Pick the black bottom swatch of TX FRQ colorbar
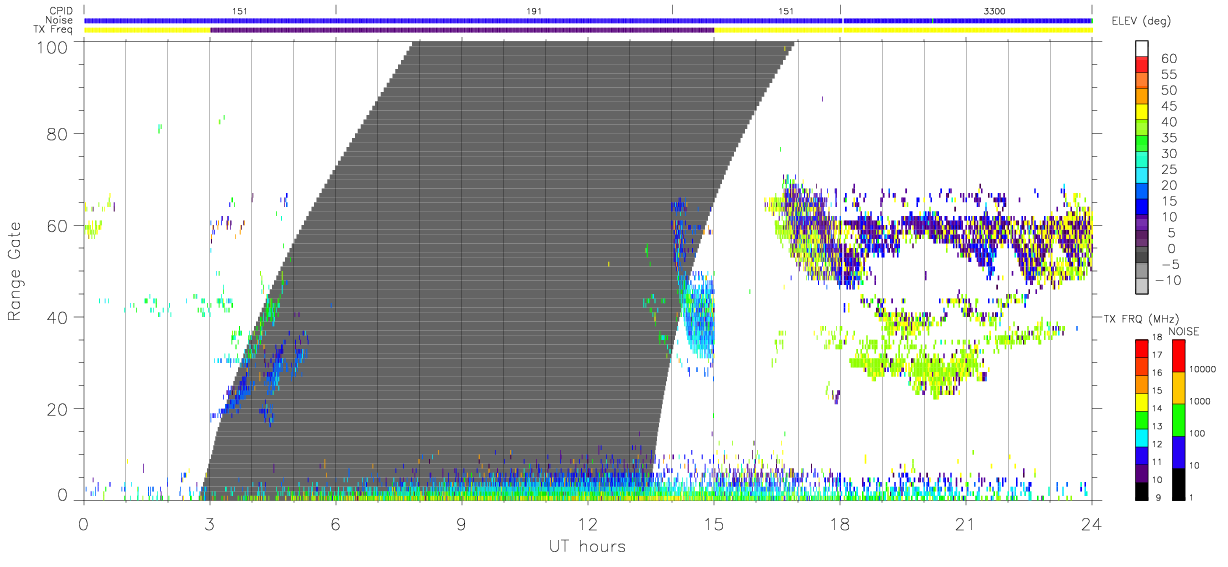This screenshot has height=567, width=1228. [x=1142, y=489]
